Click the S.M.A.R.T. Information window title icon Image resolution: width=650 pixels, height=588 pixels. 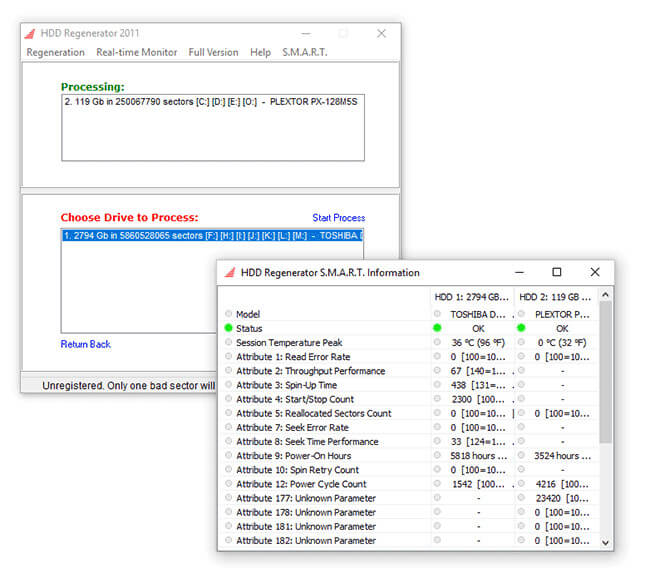tap(230, 272)
